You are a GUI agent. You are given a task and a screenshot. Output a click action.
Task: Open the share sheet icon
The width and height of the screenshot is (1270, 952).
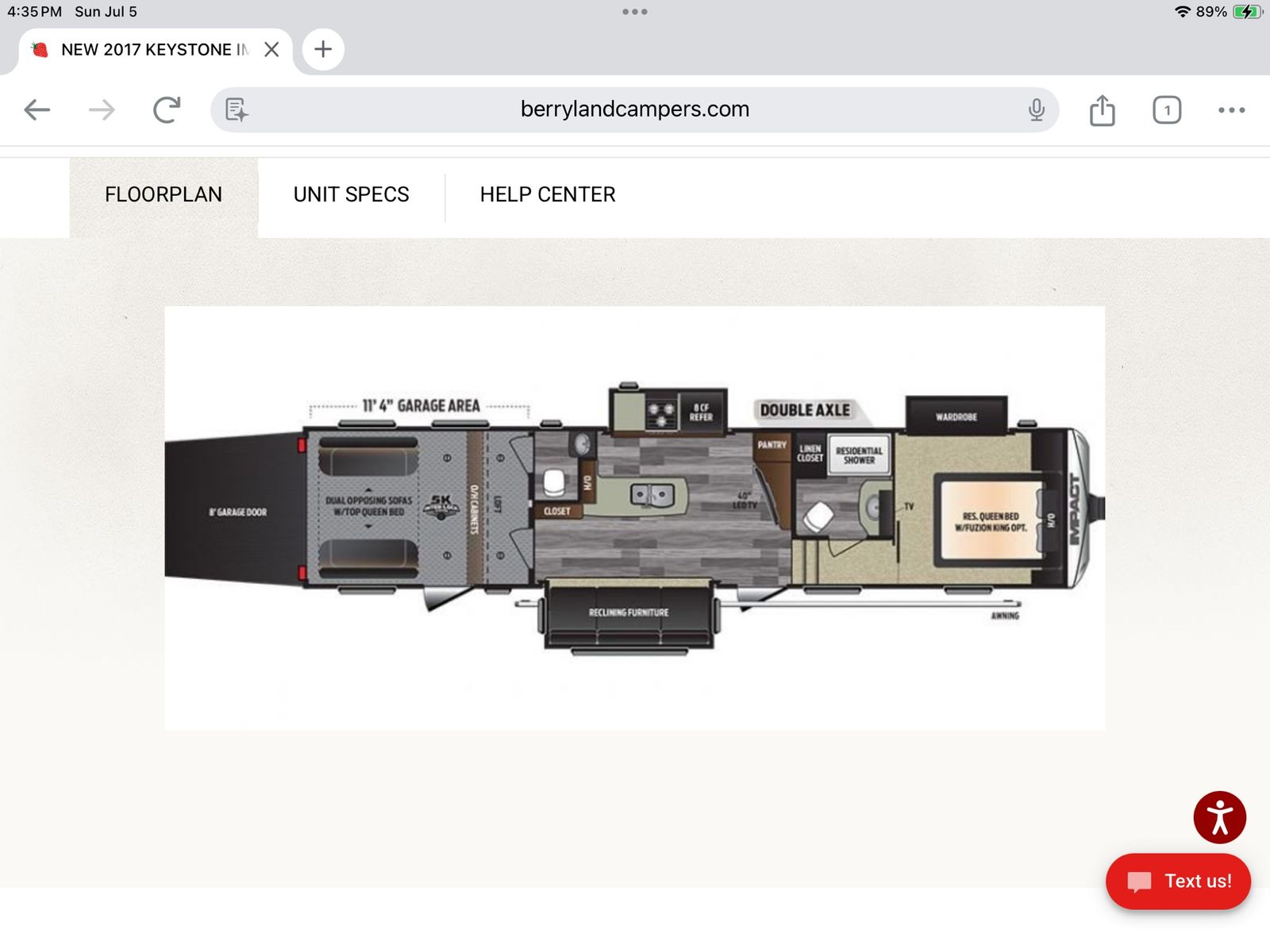point(1102,109)
